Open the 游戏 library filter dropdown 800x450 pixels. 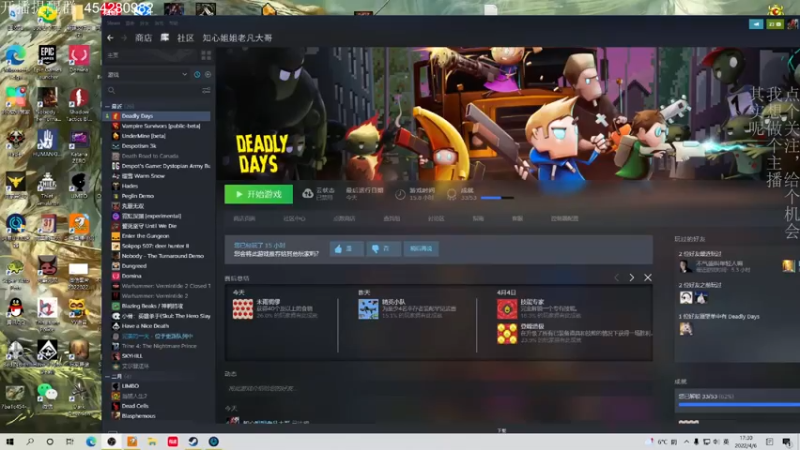point(147,74)
